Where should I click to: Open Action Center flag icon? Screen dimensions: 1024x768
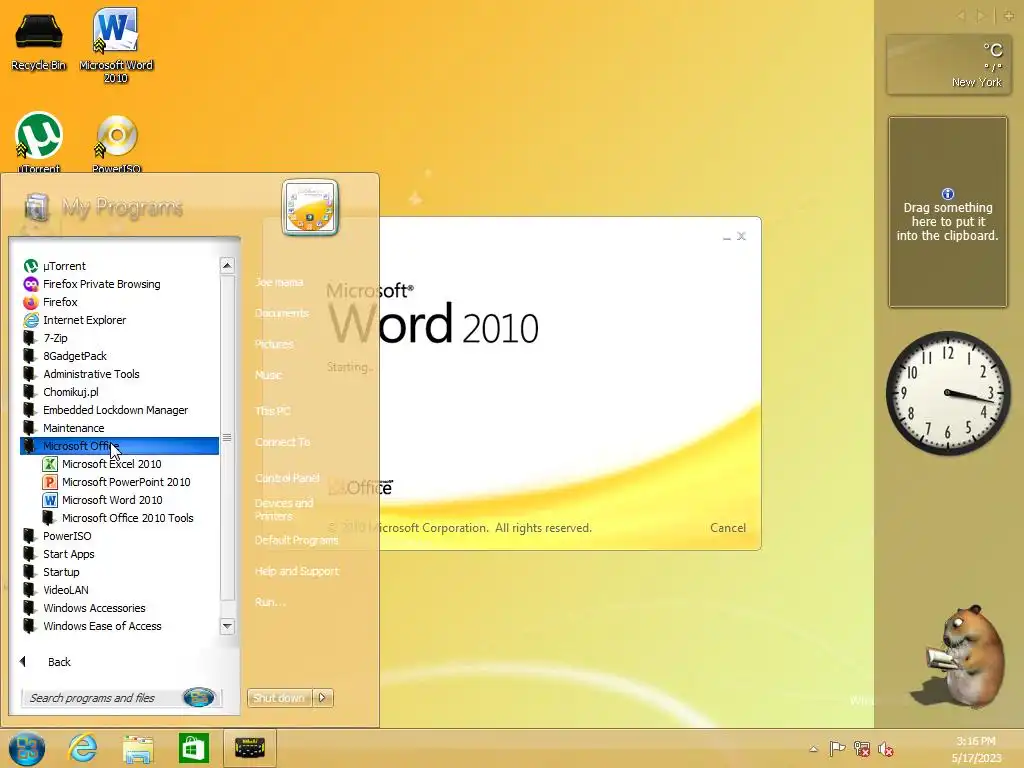click(x=837, y=749)
